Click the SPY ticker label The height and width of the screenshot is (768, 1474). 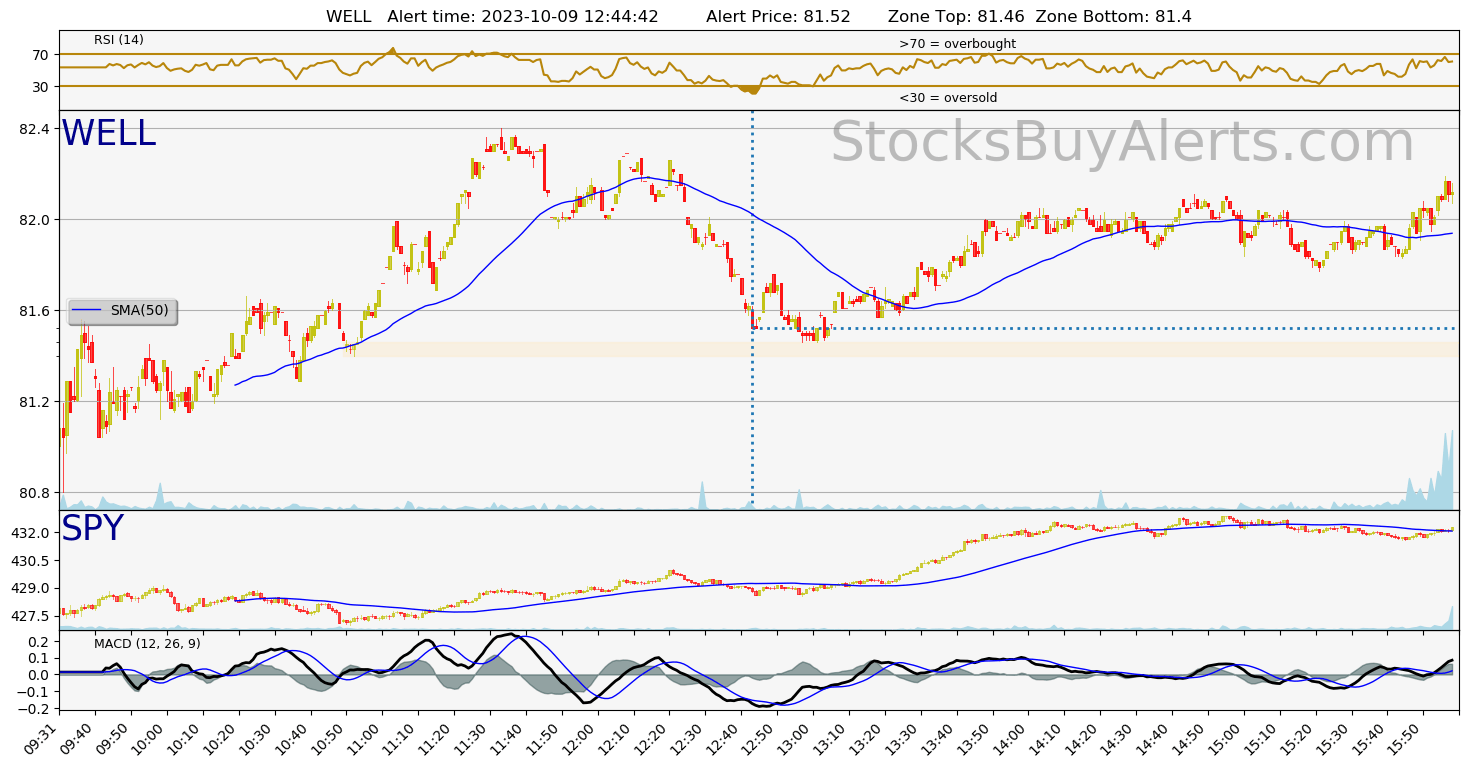coord(92,529)
